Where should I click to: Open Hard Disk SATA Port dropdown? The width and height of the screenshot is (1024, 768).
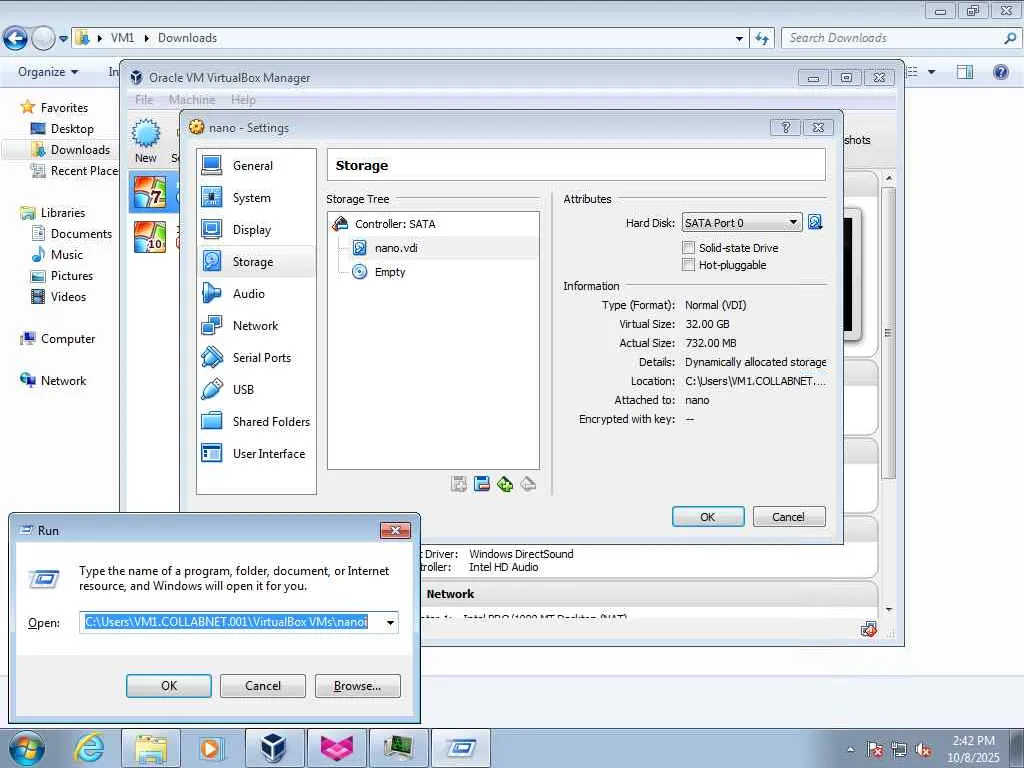[x=742, y=223]
